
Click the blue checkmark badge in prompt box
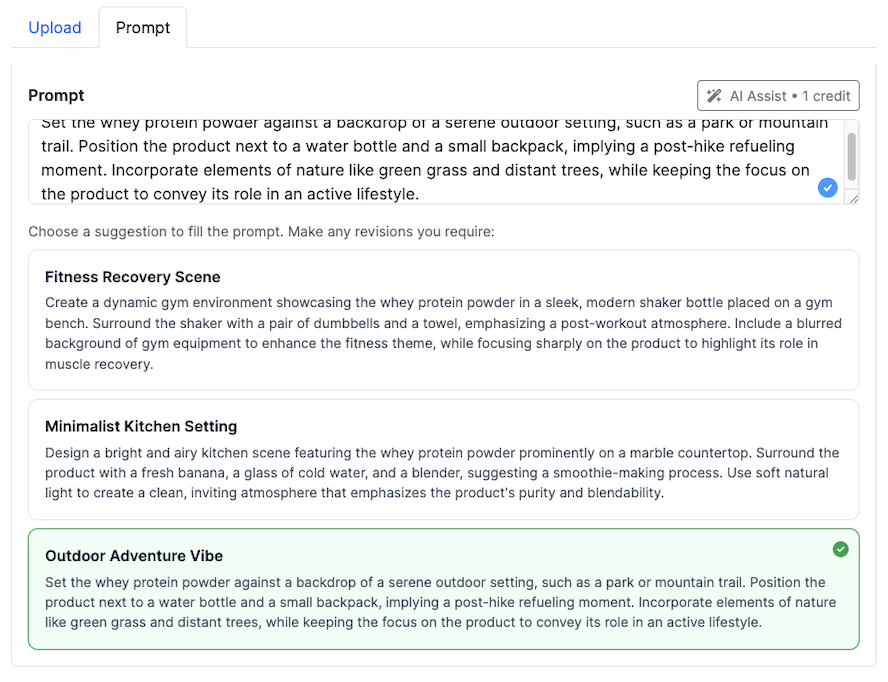(827, 188)
